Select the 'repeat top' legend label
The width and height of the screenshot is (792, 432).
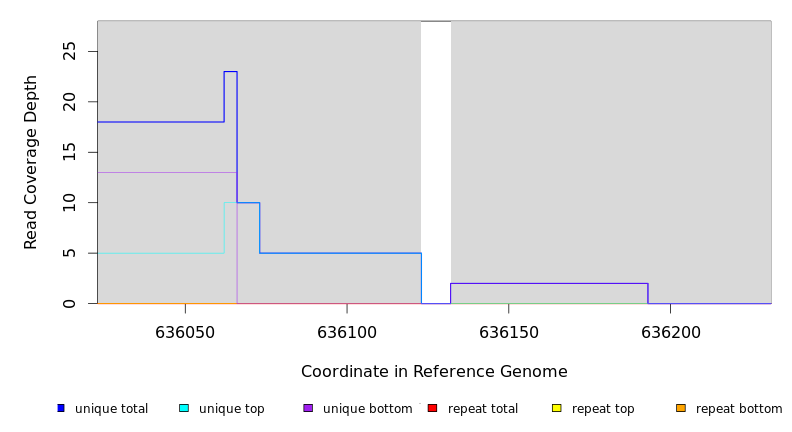click(x=603, y=409)
